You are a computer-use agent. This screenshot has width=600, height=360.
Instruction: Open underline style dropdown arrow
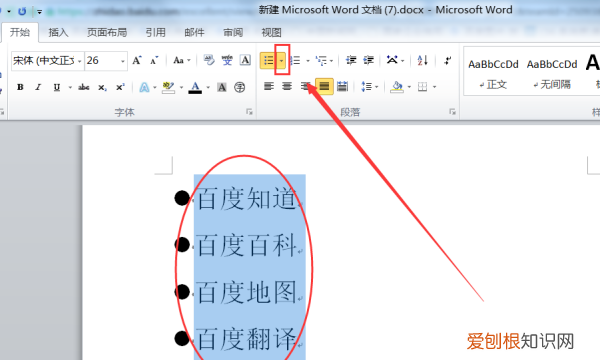pos(70,87)
